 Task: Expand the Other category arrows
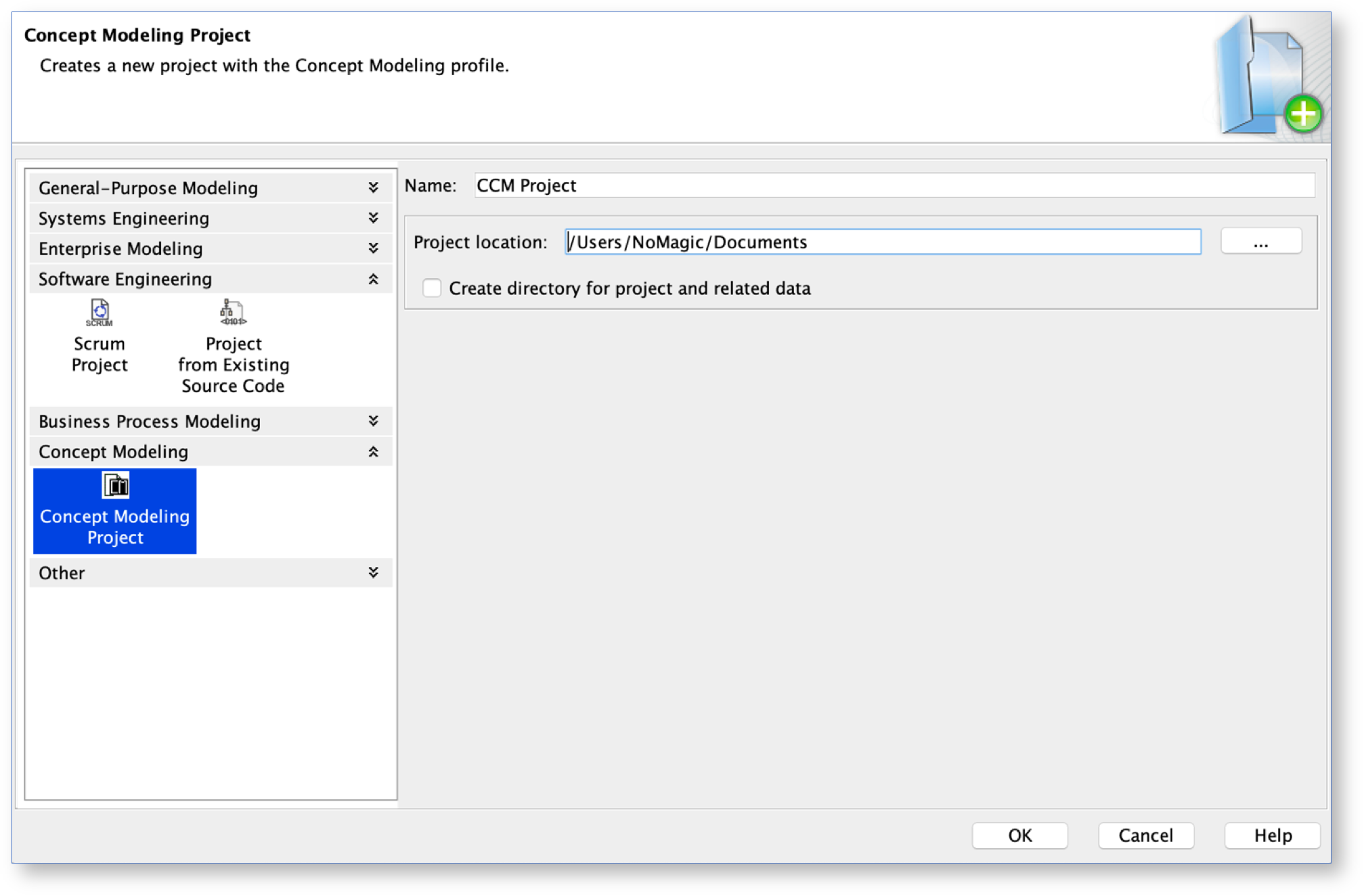(373, 573)
